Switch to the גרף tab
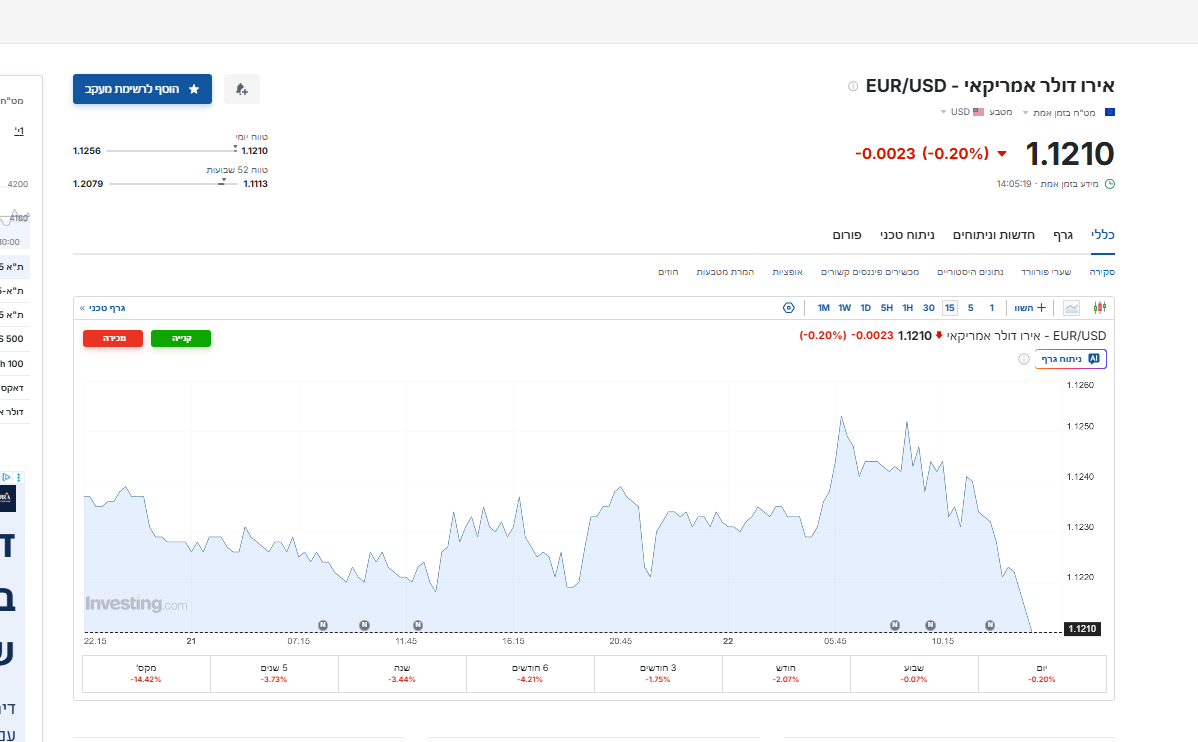This screenshot has width=1198, height=742. [x=1063, y=235]
